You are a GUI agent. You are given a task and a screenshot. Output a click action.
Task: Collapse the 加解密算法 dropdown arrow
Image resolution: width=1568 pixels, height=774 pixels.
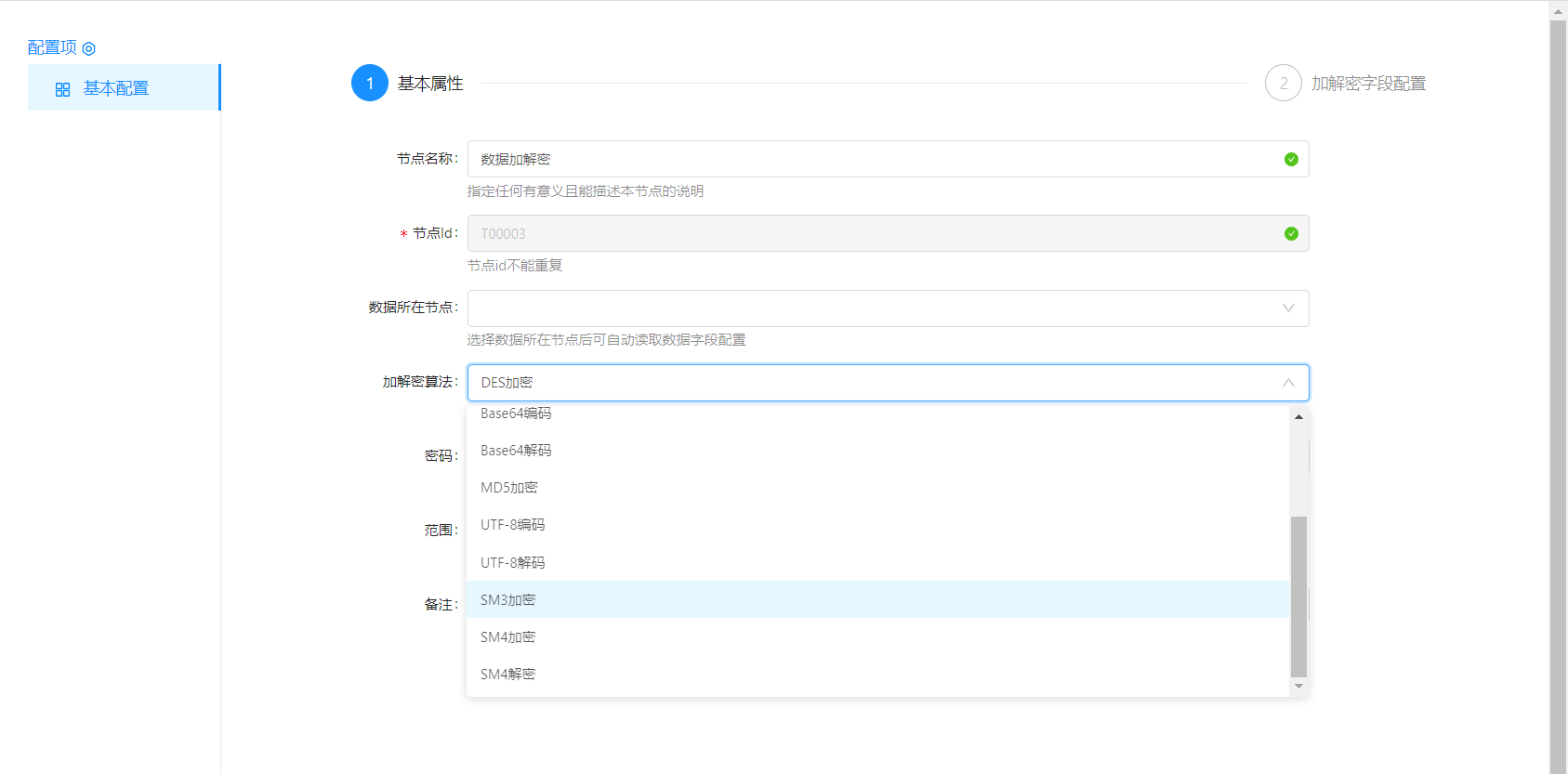click(x=1287, y=383)
